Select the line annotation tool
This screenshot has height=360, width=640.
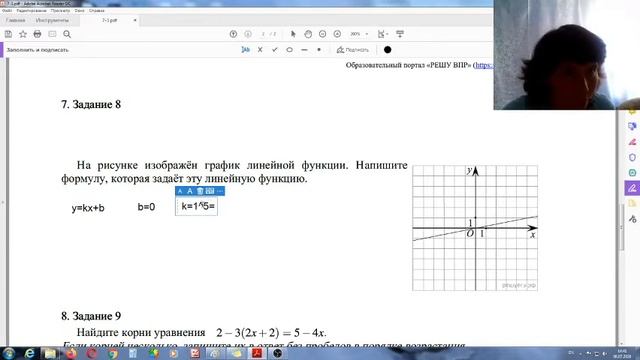pyautogui.click(x=304, y=50)
